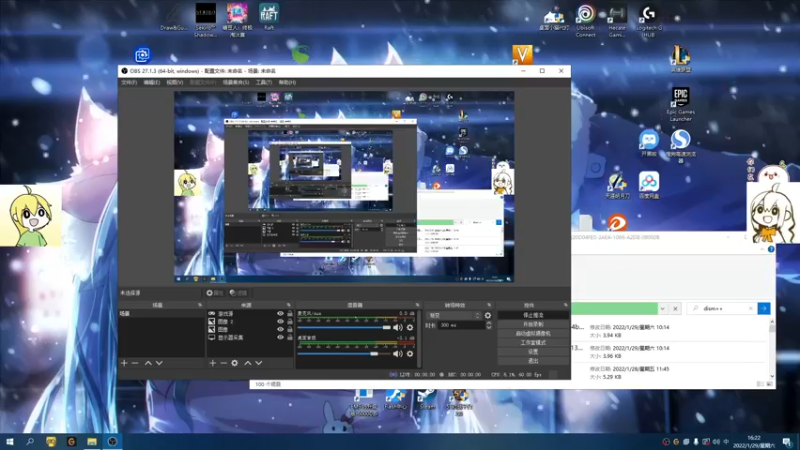This screenshot has height=450, width=800.
Task: Pop out the Audio Mixer dock panel
Action: point(417,305)
